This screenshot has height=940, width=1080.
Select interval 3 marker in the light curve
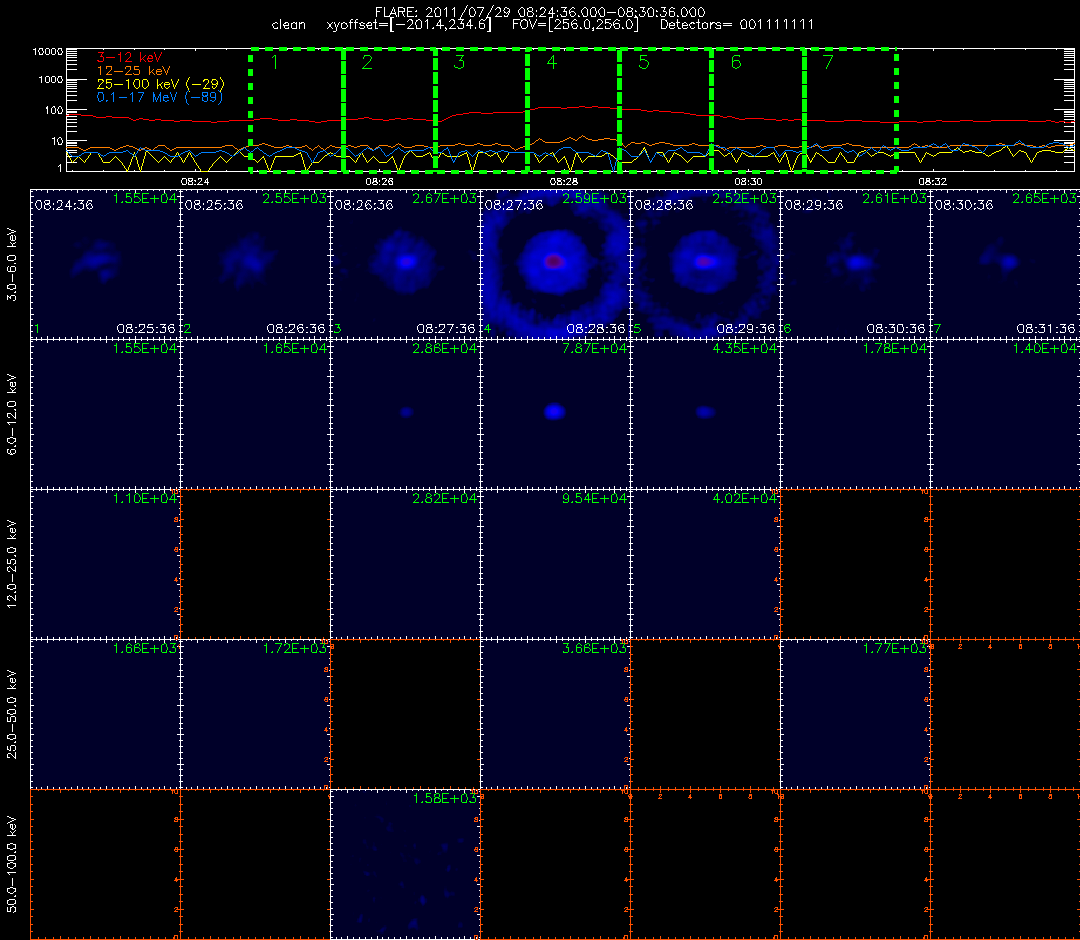459,62
